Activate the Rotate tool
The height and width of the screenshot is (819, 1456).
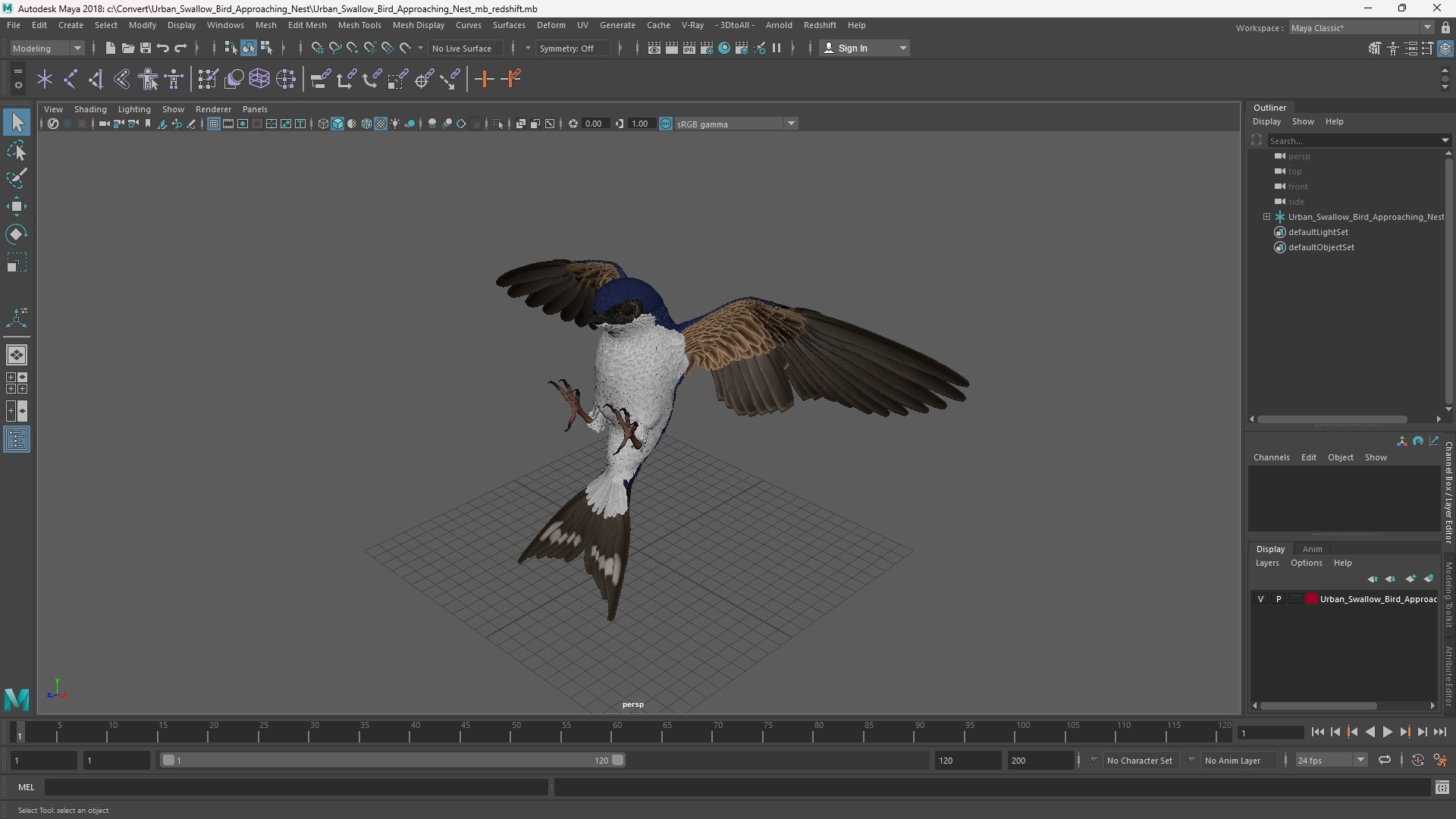[x=17, y=234]
